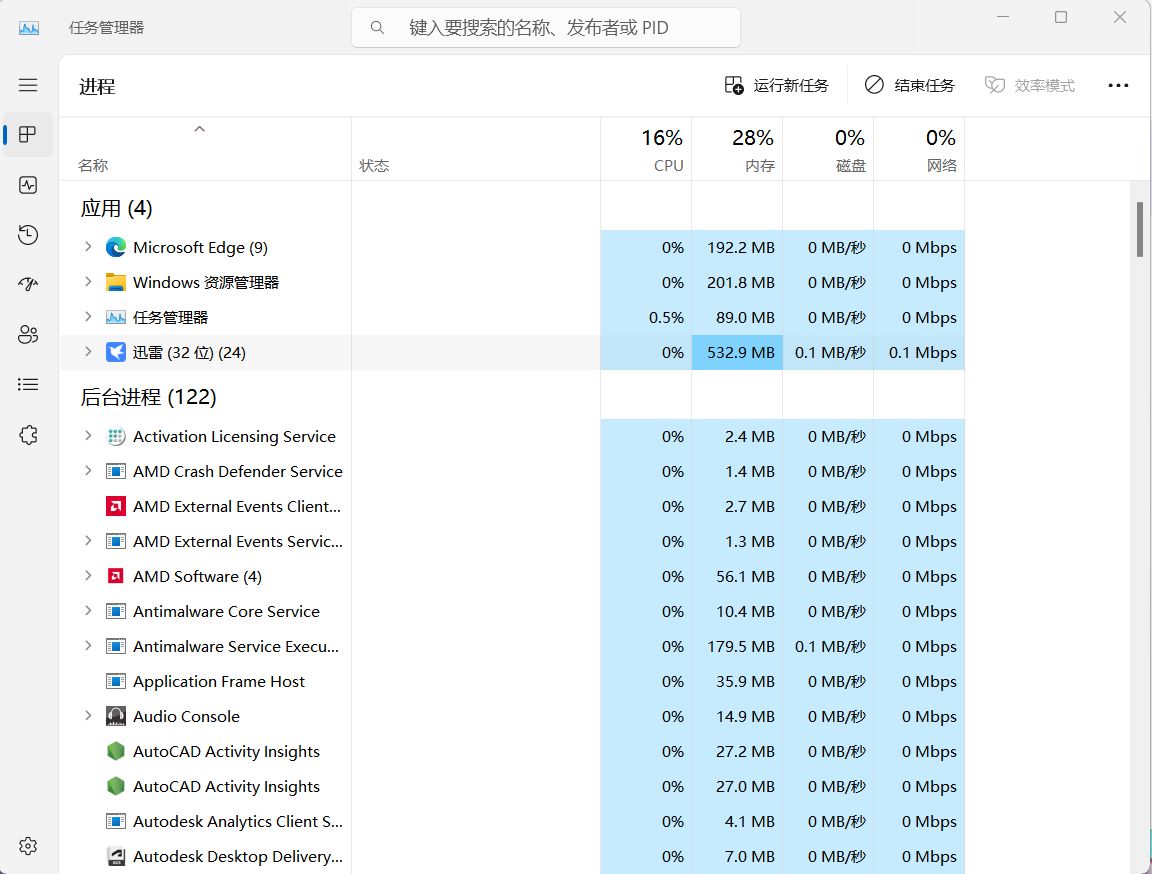
Task: Click the 0.5% CPU cell
Action: point(647,317)
